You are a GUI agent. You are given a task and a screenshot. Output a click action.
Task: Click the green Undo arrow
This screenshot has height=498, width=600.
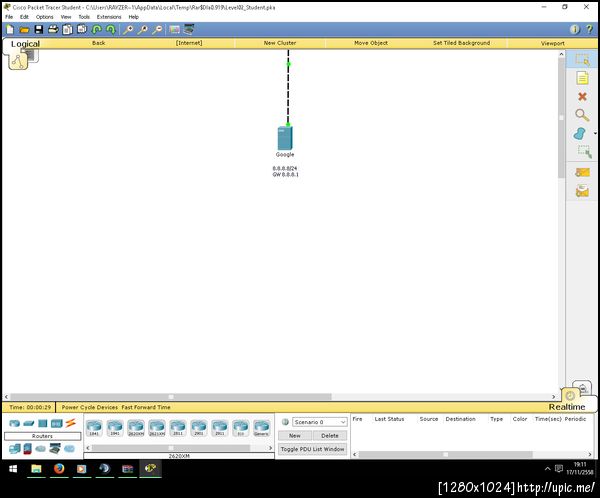(x=97, y=29)
